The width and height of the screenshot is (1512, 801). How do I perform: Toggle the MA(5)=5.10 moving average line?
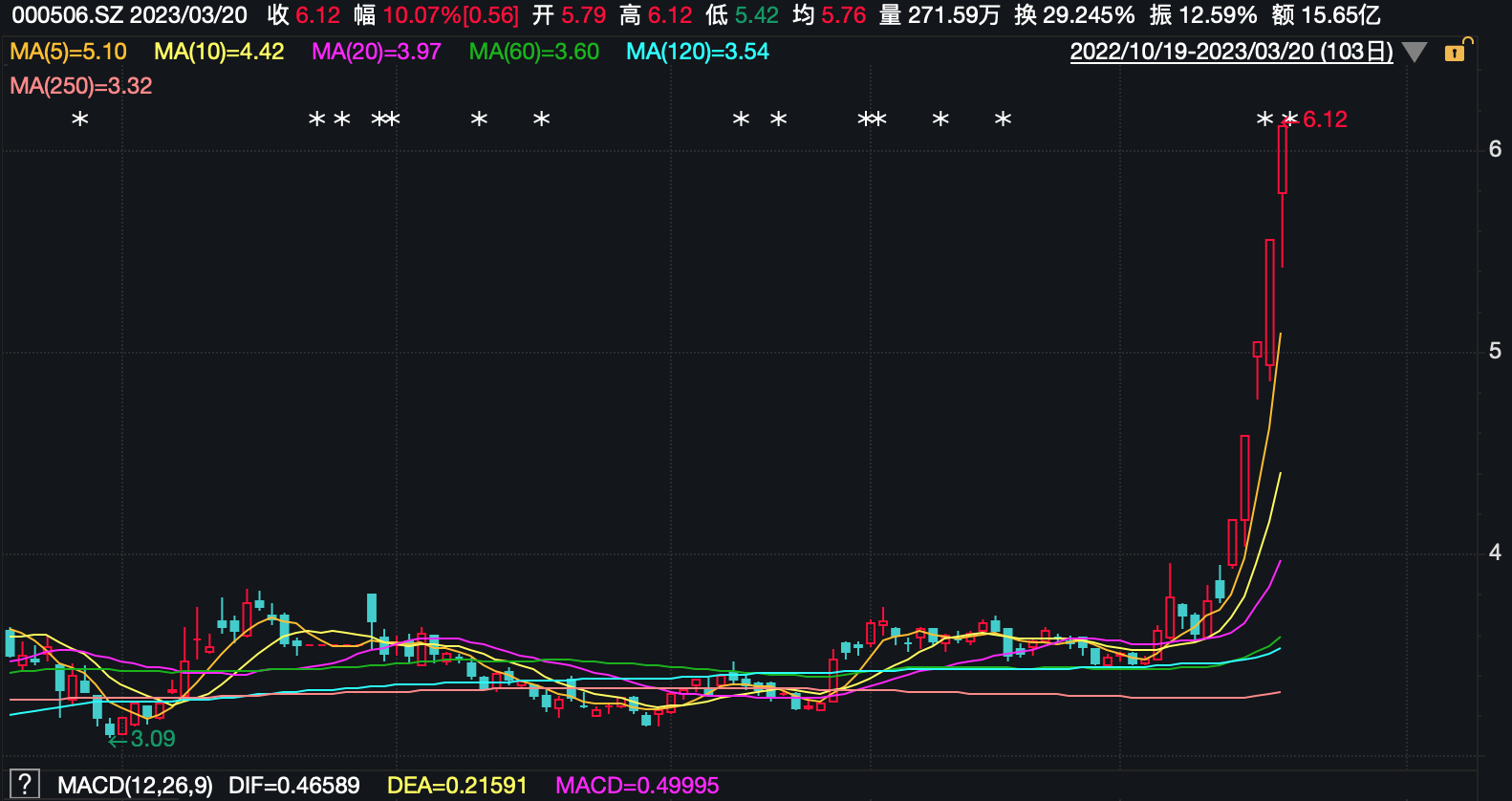click(x=68, y=52)
